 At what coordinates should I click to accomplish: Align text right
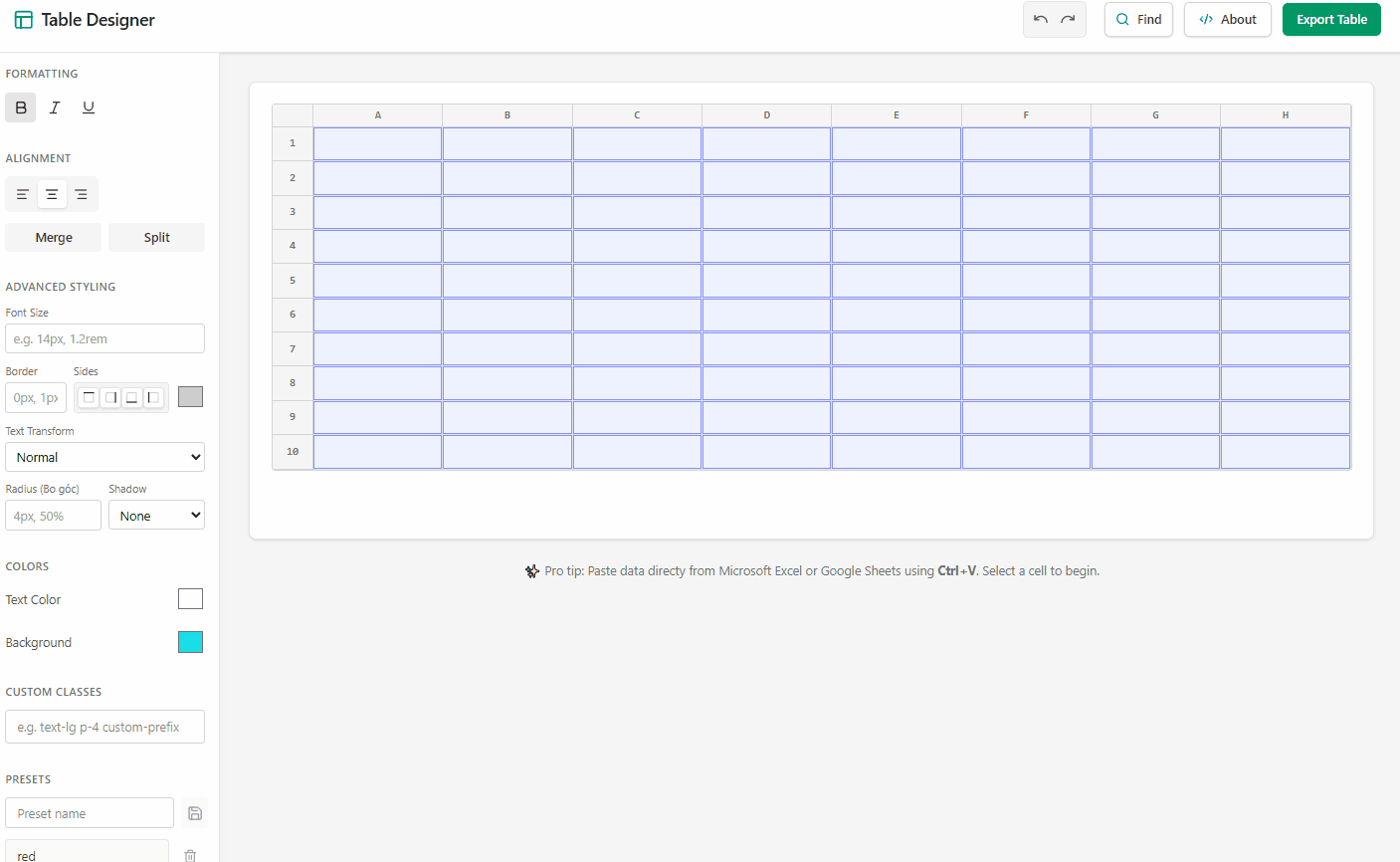coord(82,194)
